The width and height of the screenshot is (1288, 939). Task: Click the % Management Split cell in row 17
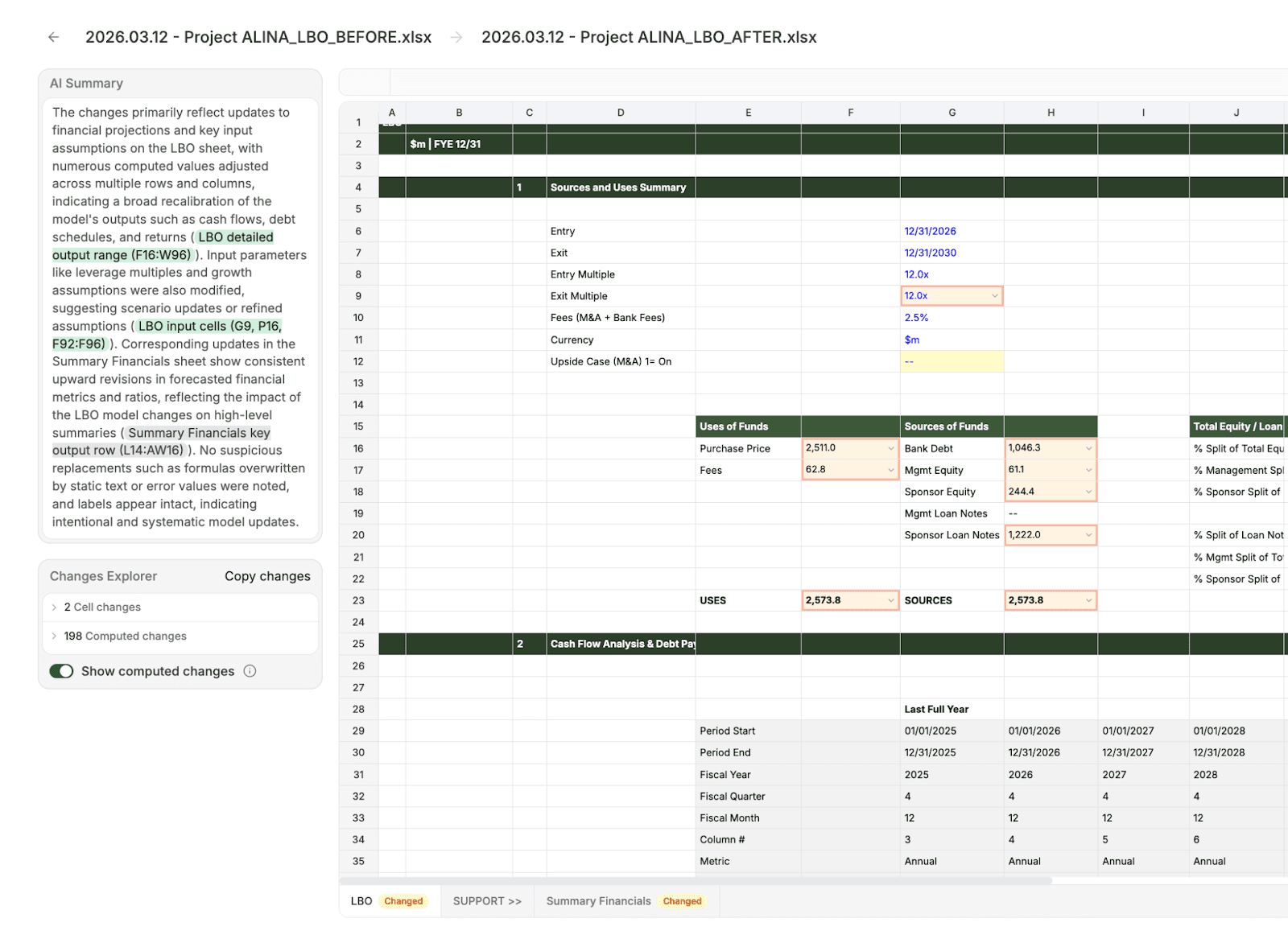1238,470
